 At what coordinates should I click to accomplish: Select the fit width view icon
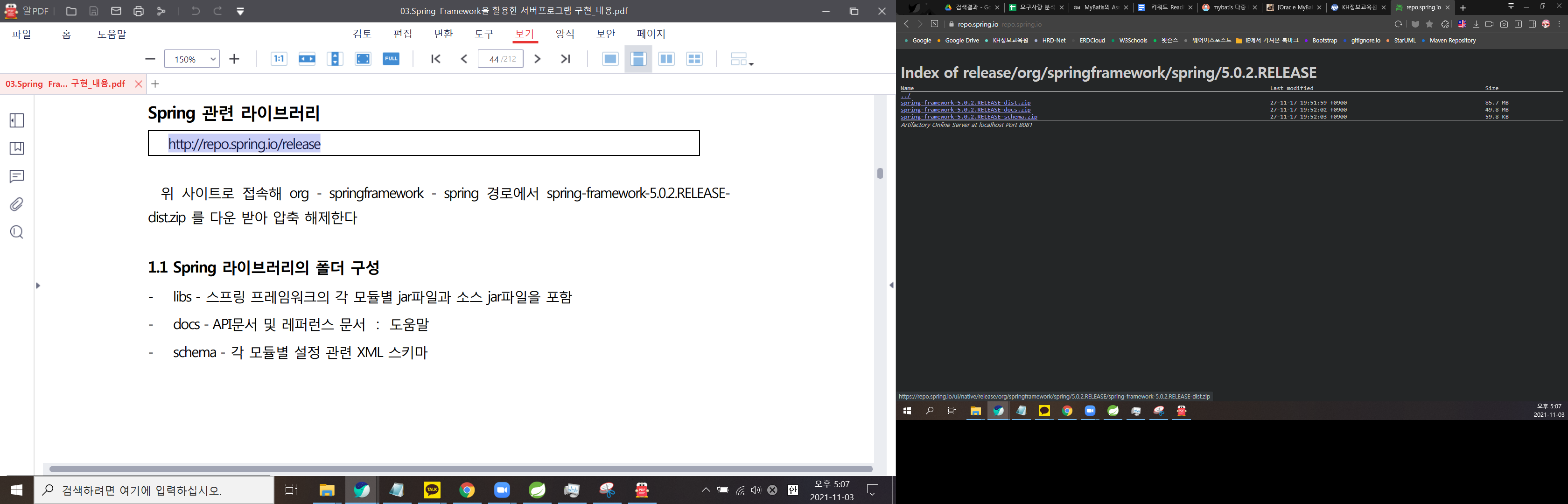(307, 59)
